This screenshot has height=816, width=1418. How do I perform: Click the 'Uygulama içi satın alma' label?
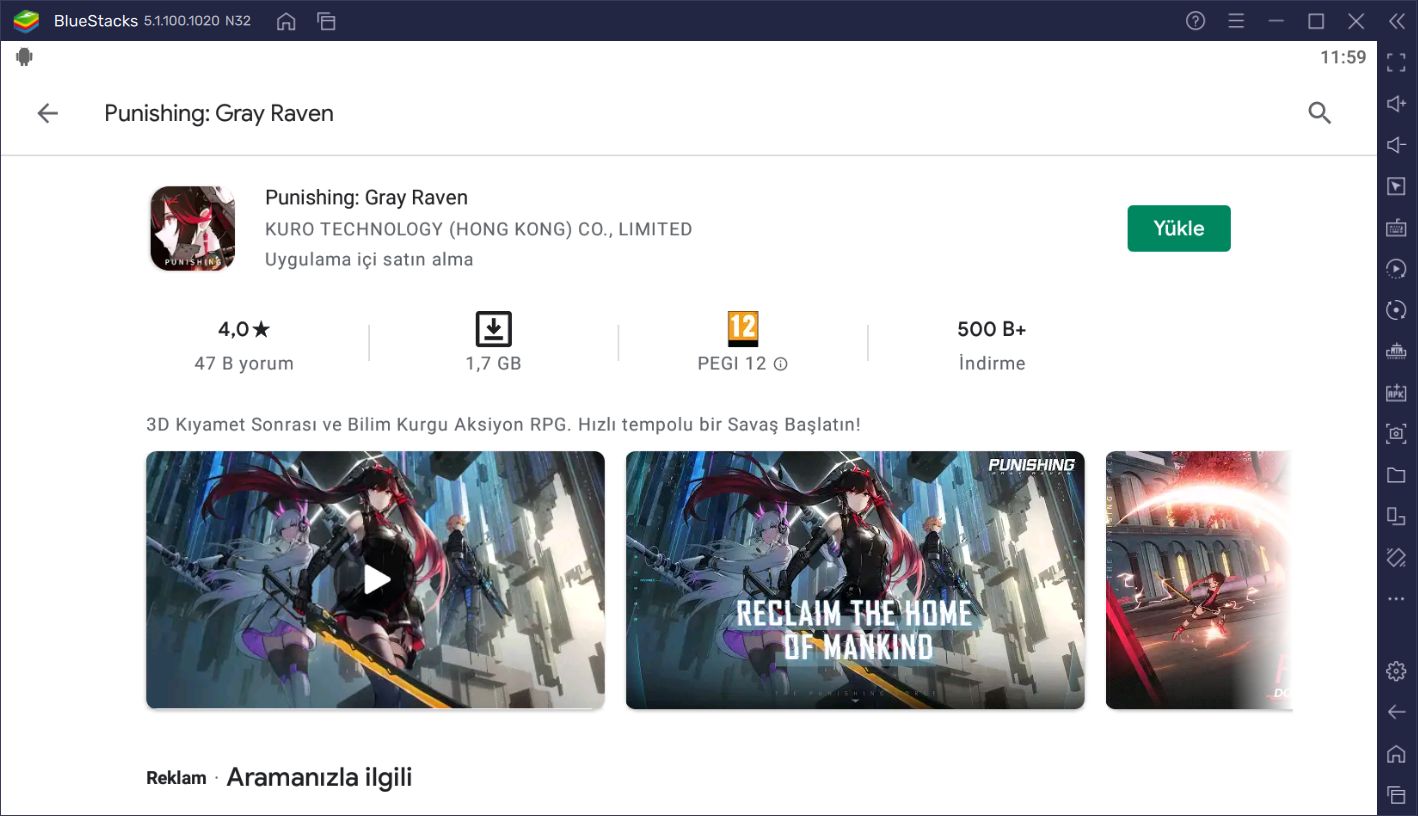tap(369, 259)
